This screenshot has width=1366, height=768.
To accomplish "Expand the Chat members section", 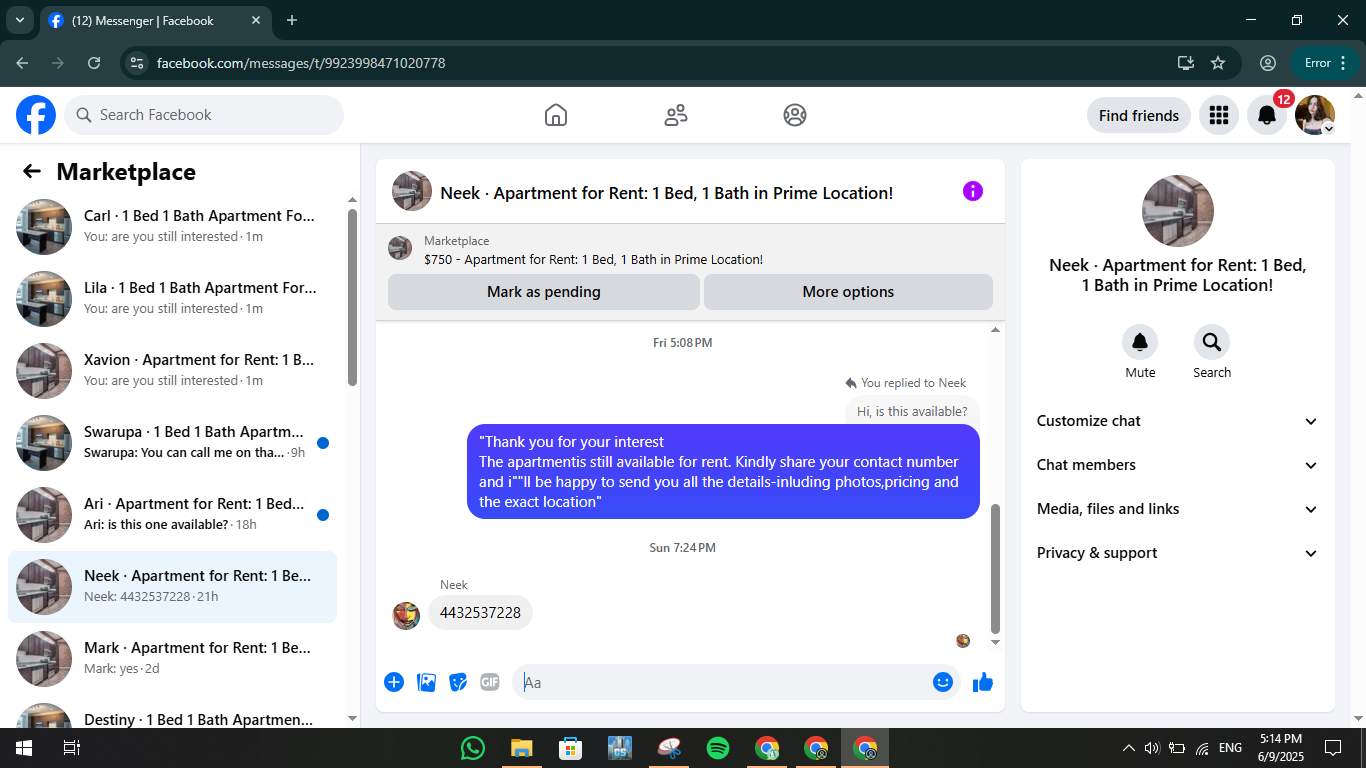I will (x=1178, y=465).
